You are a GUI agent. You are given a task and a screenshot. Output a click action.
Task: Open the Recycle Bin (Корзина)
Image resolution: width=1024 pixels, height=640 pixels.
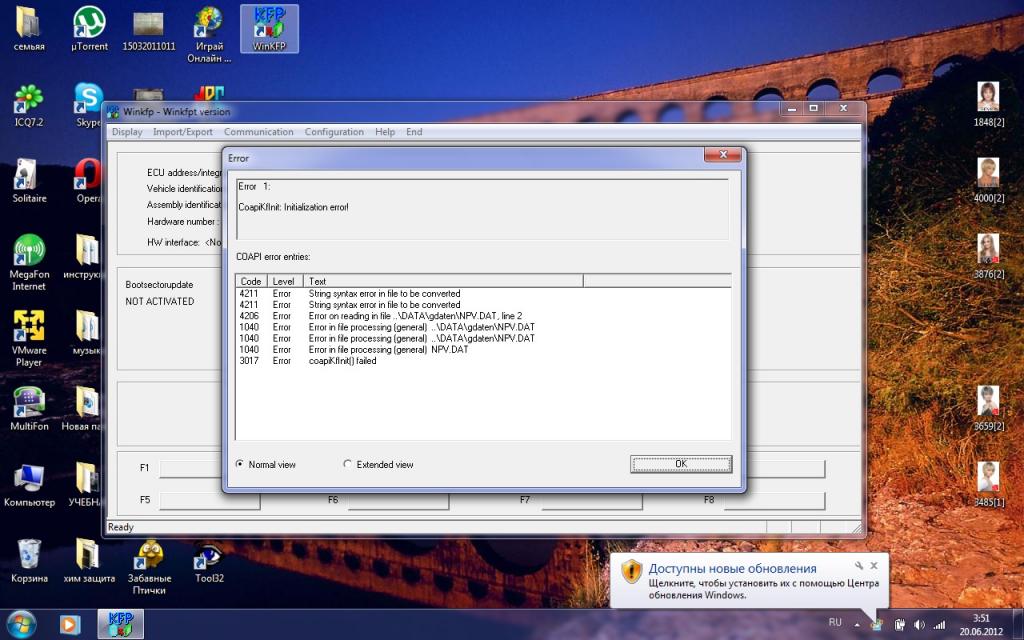coord(29,559)
